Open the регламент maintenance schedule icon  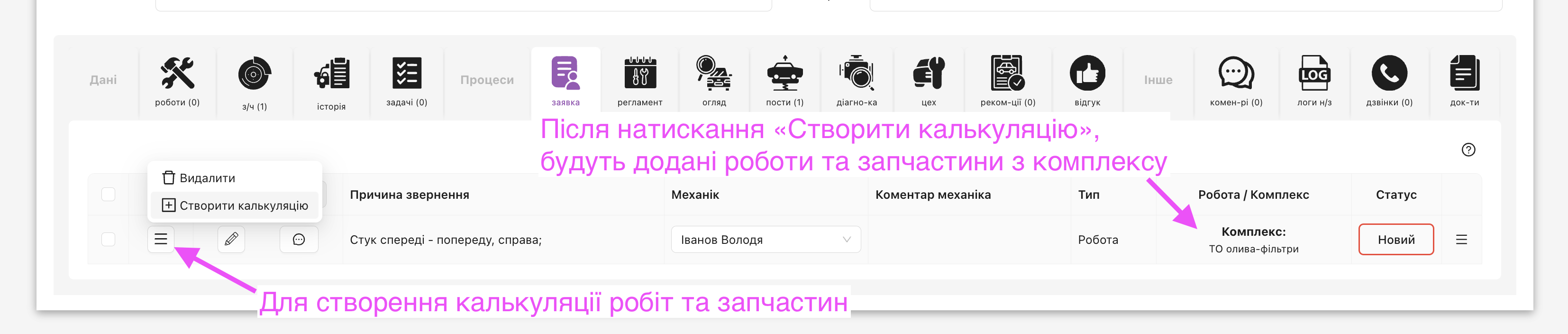pos(640,74)
